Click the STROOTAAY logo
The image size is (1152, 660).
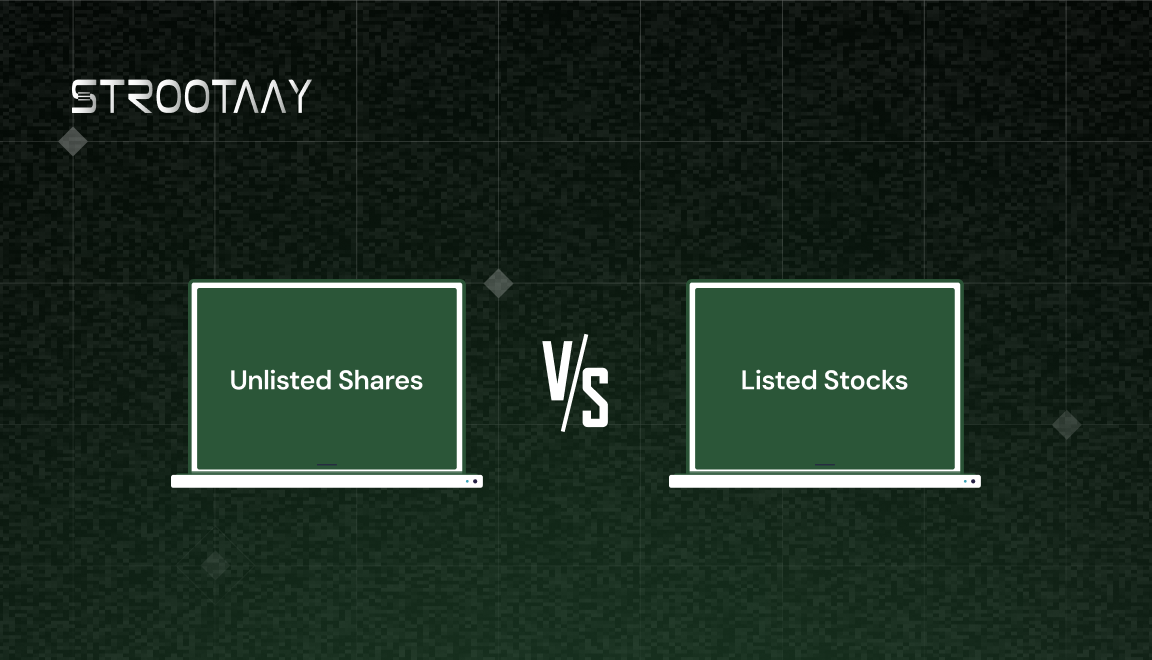pyautogui.click(x=191, y=96)
